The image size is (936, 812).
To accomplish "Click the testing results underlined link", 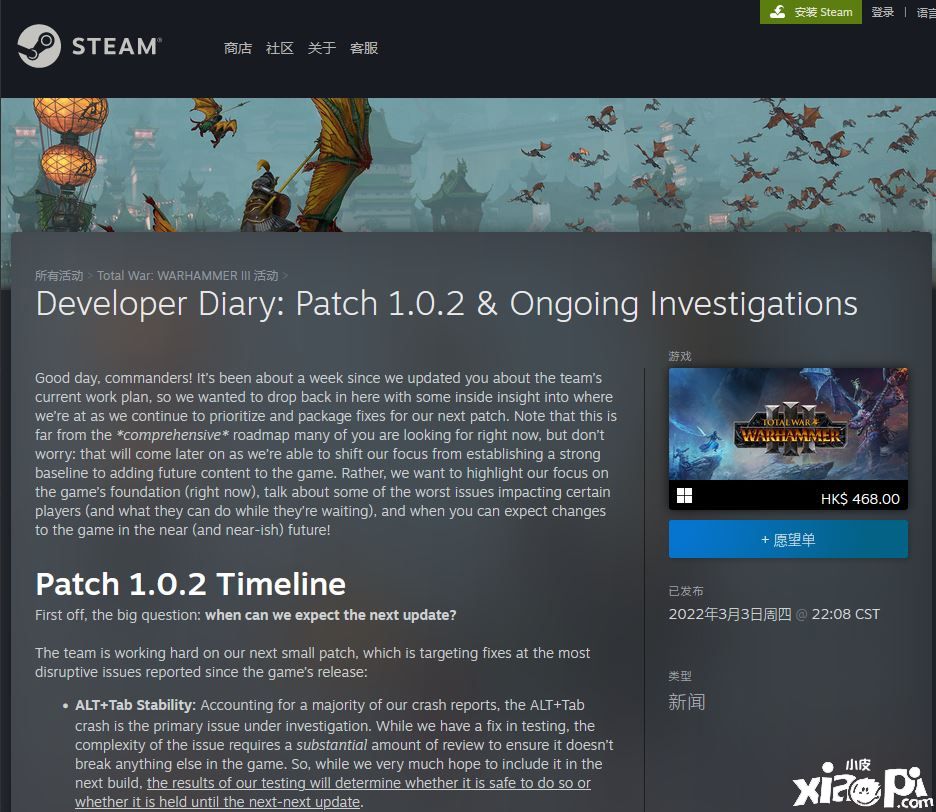I will (x=332, y=792).
